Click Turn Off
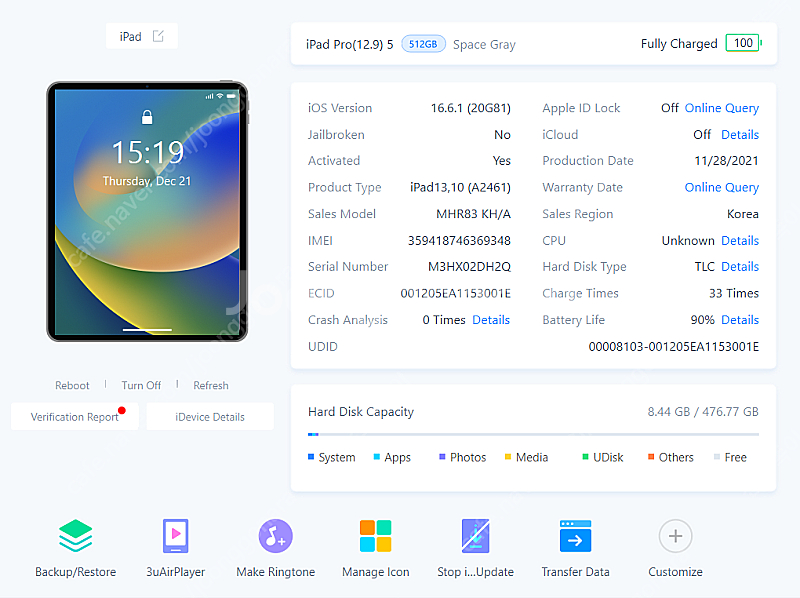800x598 pixels. coord(141,385)
